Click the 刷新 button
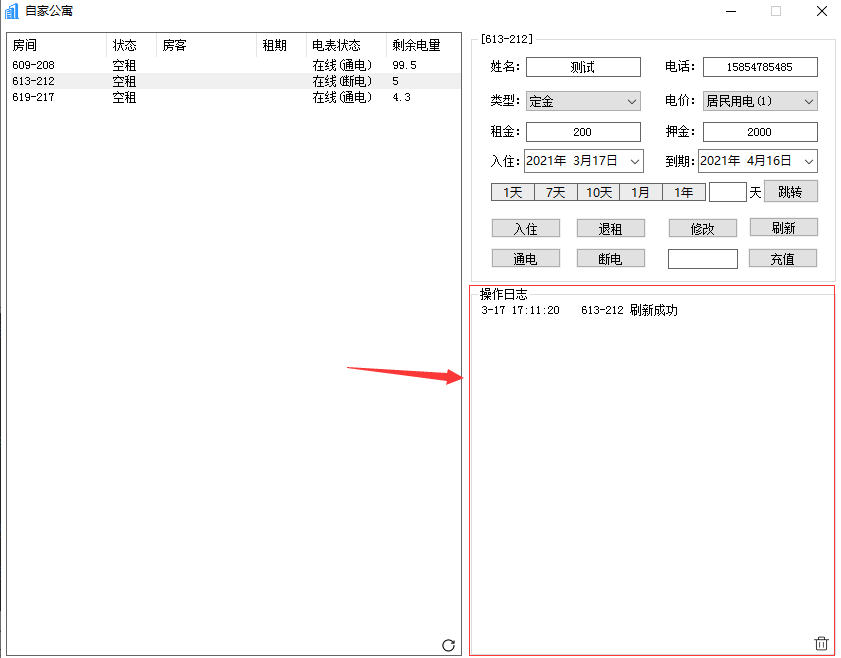This screenshot has width=841, height=658. [x=784, y=227]
